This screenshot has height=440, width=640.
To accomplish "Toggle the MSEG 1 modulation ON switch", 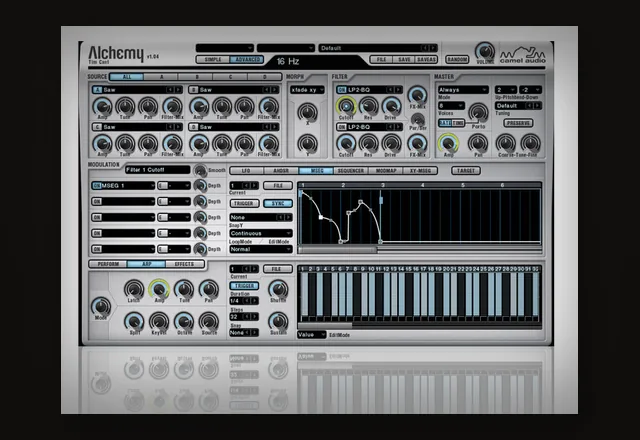I will [x=97, y=186].
